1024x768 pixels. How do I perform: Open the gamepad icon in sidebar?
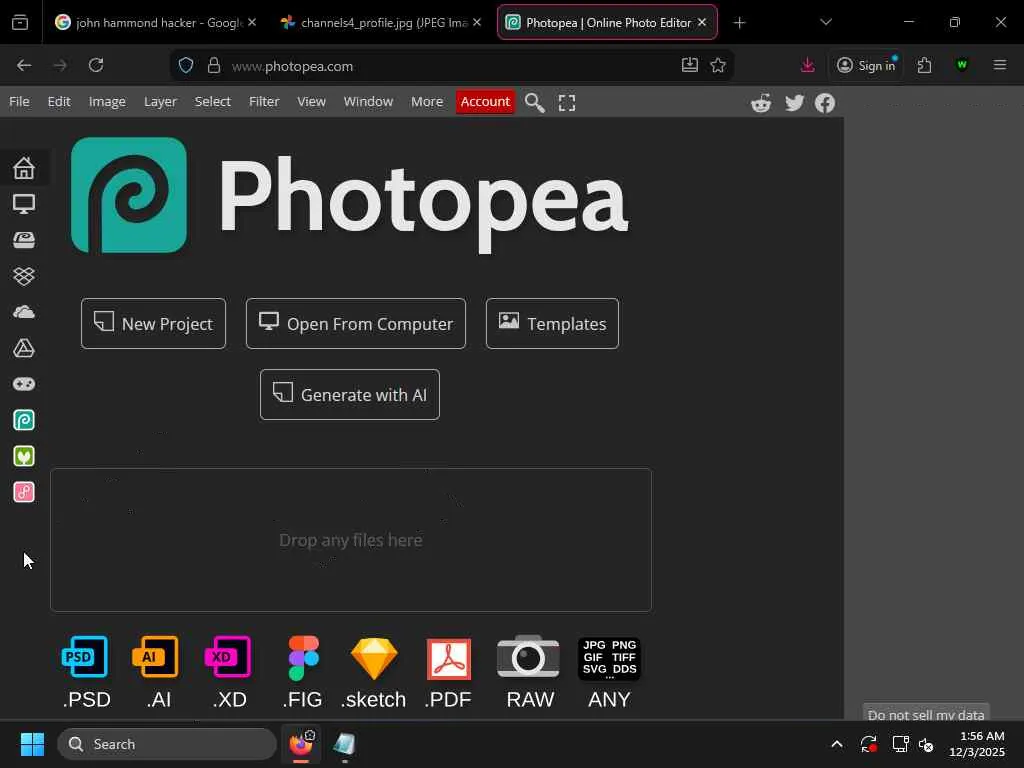coord(24,384)
